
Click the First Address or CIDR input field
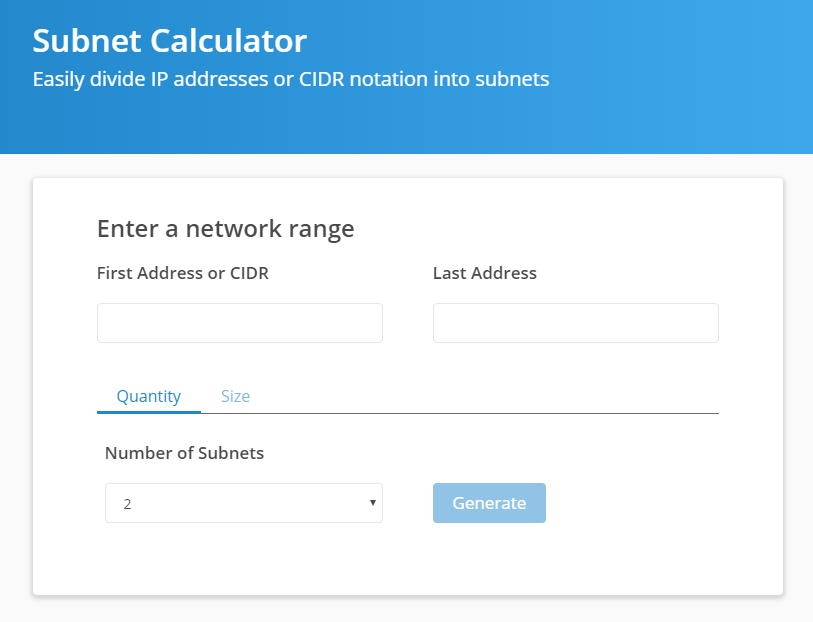pos(240,323)
